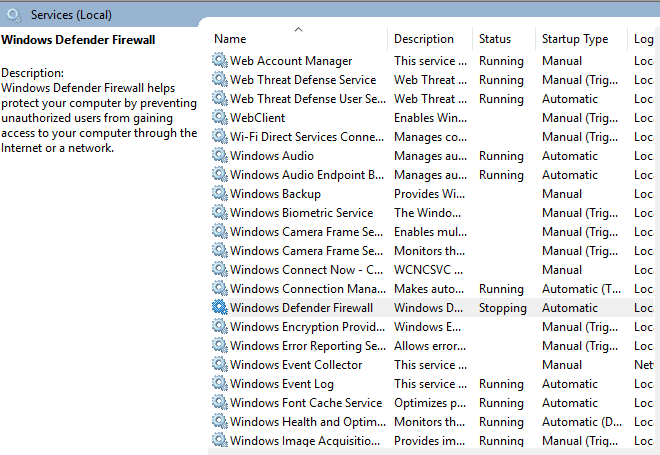
Task: Click the gear icon beside Windows Biometric Service
Action: [x=220, y=212]
